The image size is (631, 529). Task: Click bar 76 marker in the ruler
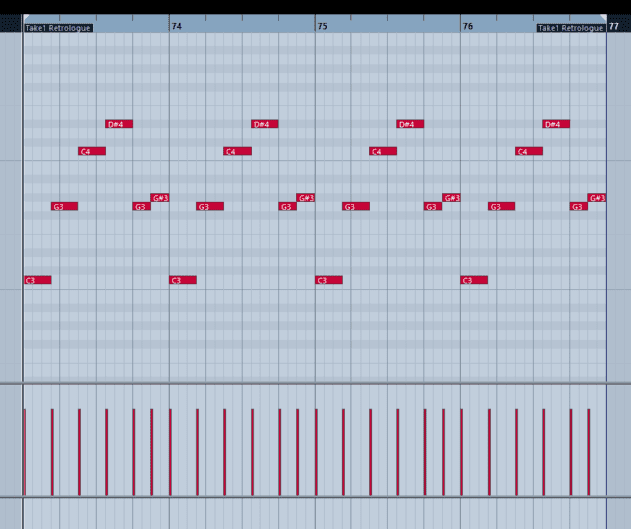click(468, 26)
